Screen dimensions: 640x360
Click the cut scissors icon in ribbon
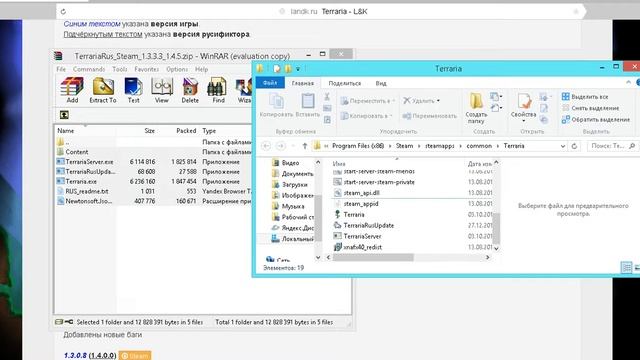[x=327, y=97]
